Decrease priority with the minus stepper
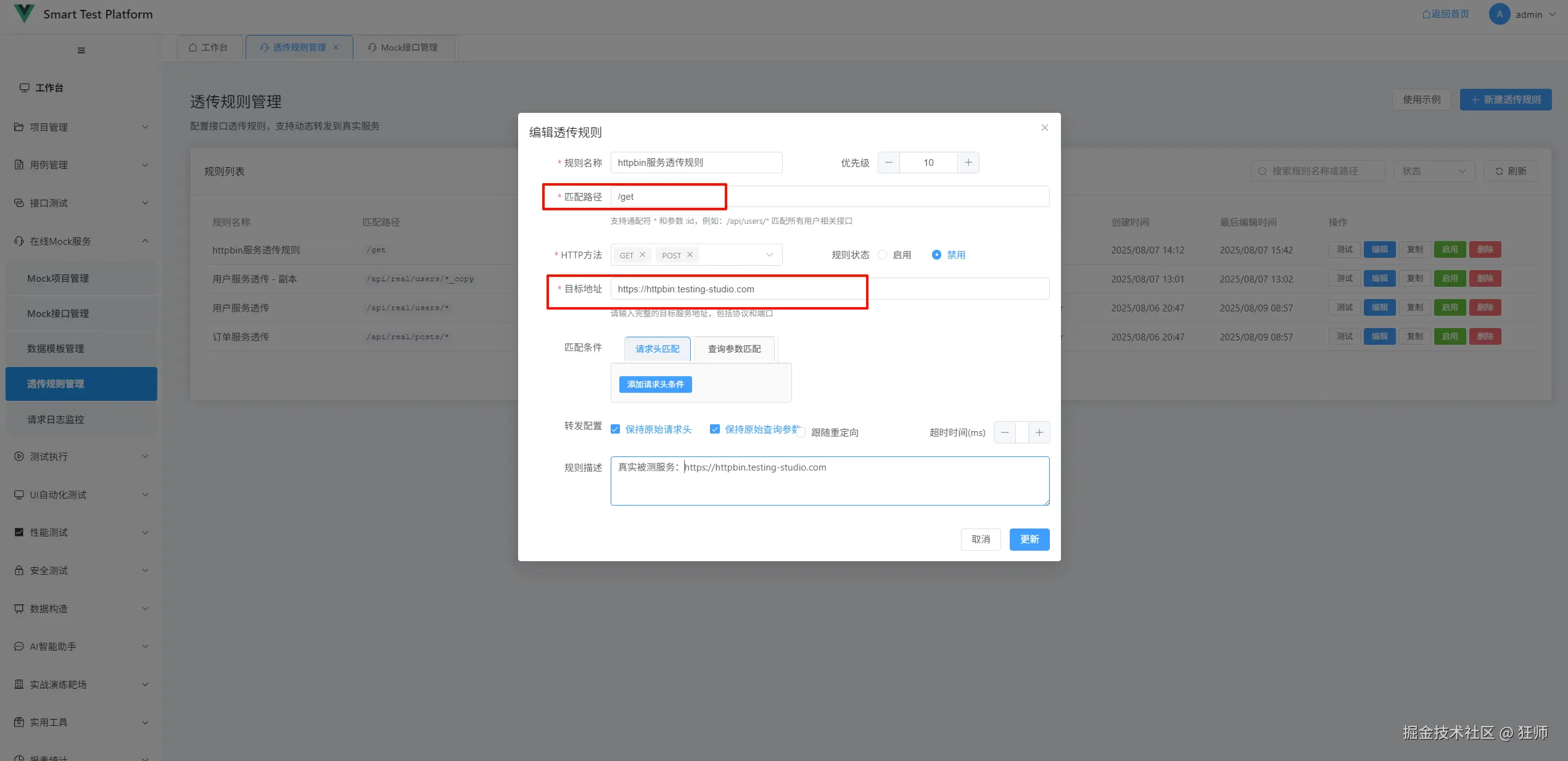1568x761 pixels. pos(888,163)
